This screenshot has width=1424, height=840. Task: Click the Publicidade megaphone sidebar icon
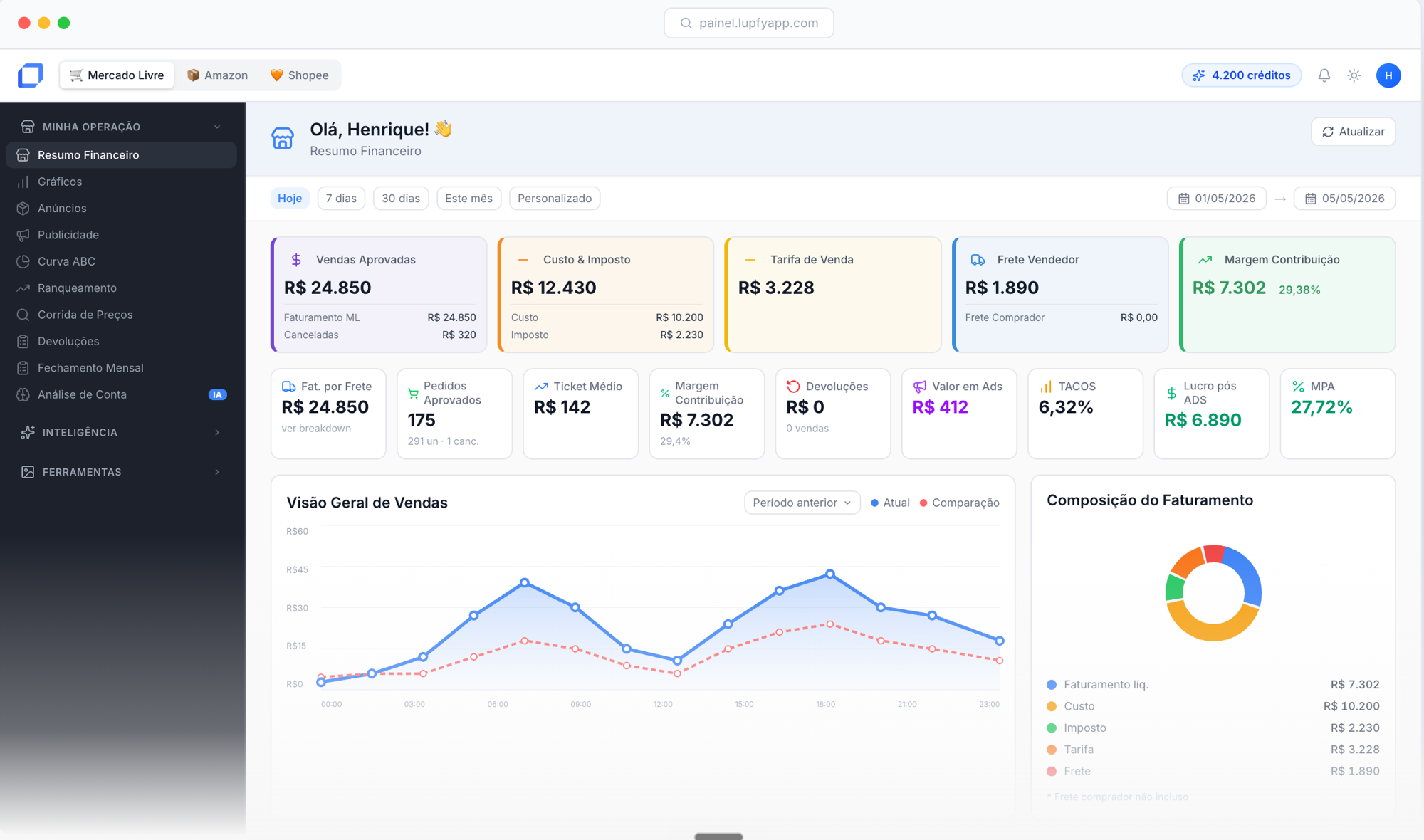(23, 235)
